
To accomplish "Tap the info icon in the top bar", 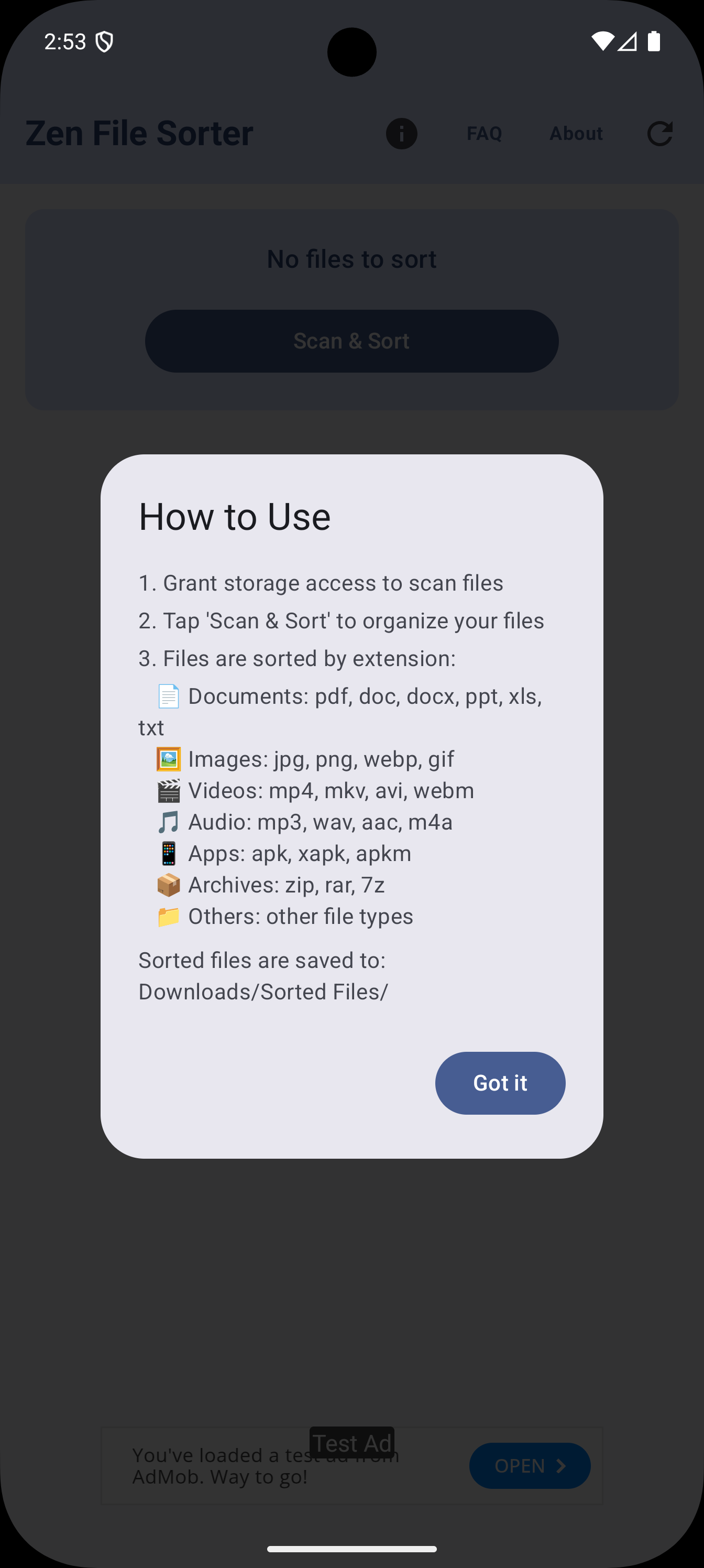I will pos(401,133).
